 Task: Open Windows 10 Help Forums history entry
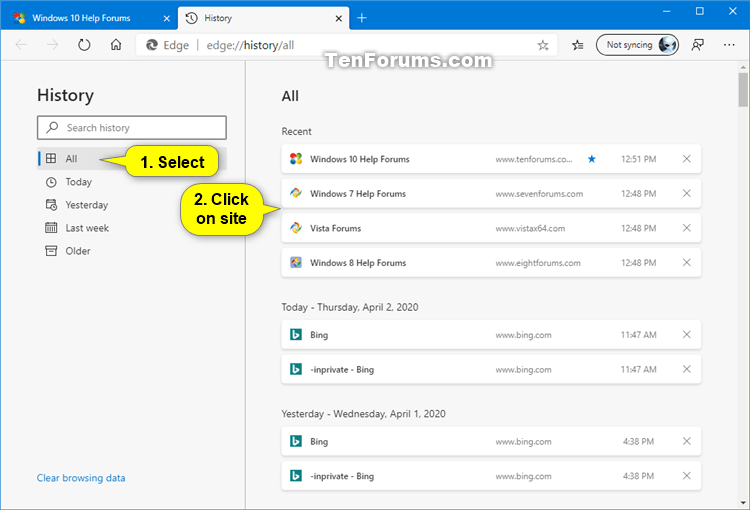point(491,159)
